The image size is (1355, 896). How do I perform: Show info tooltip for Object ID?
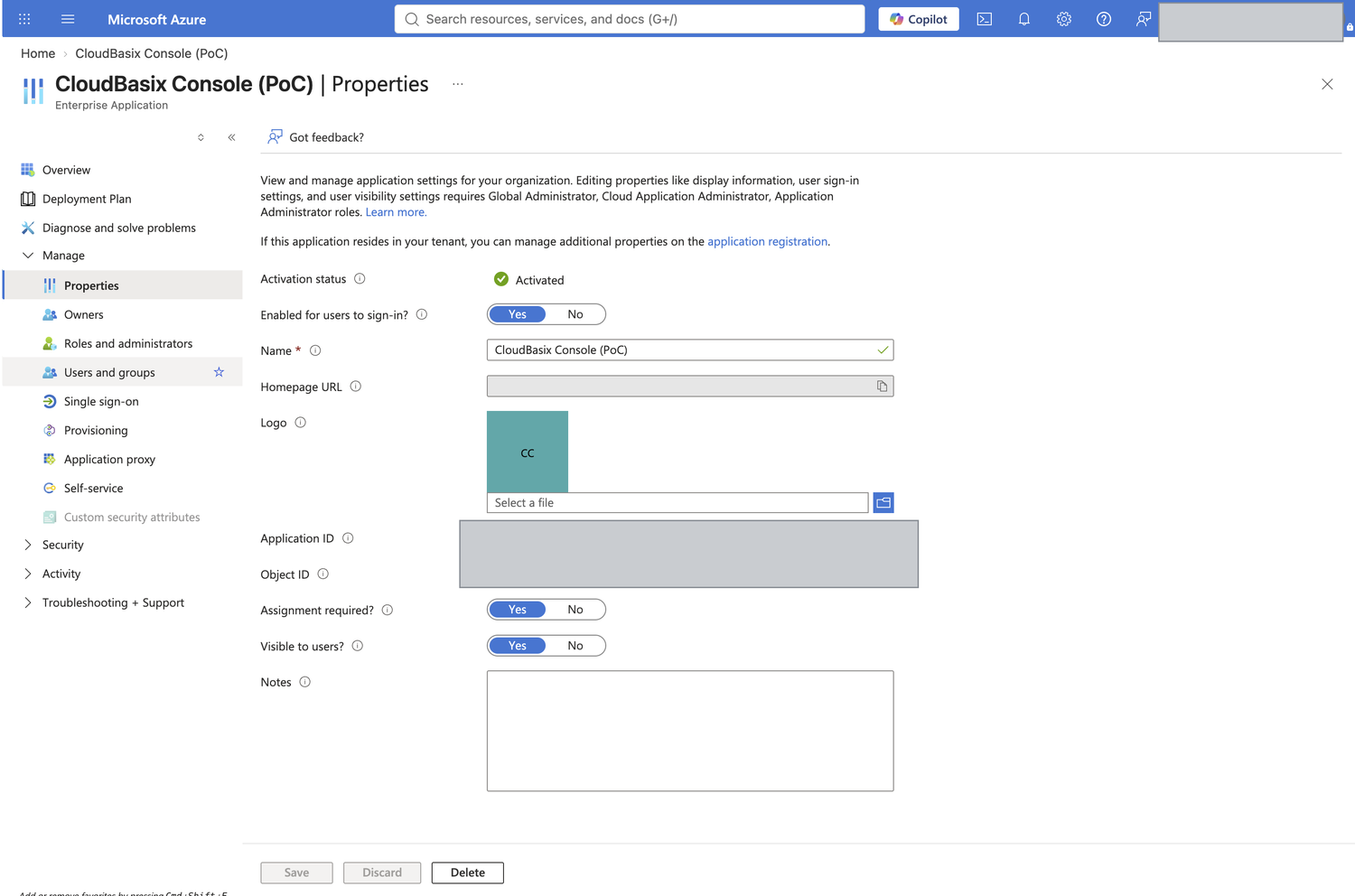(323, 574)
